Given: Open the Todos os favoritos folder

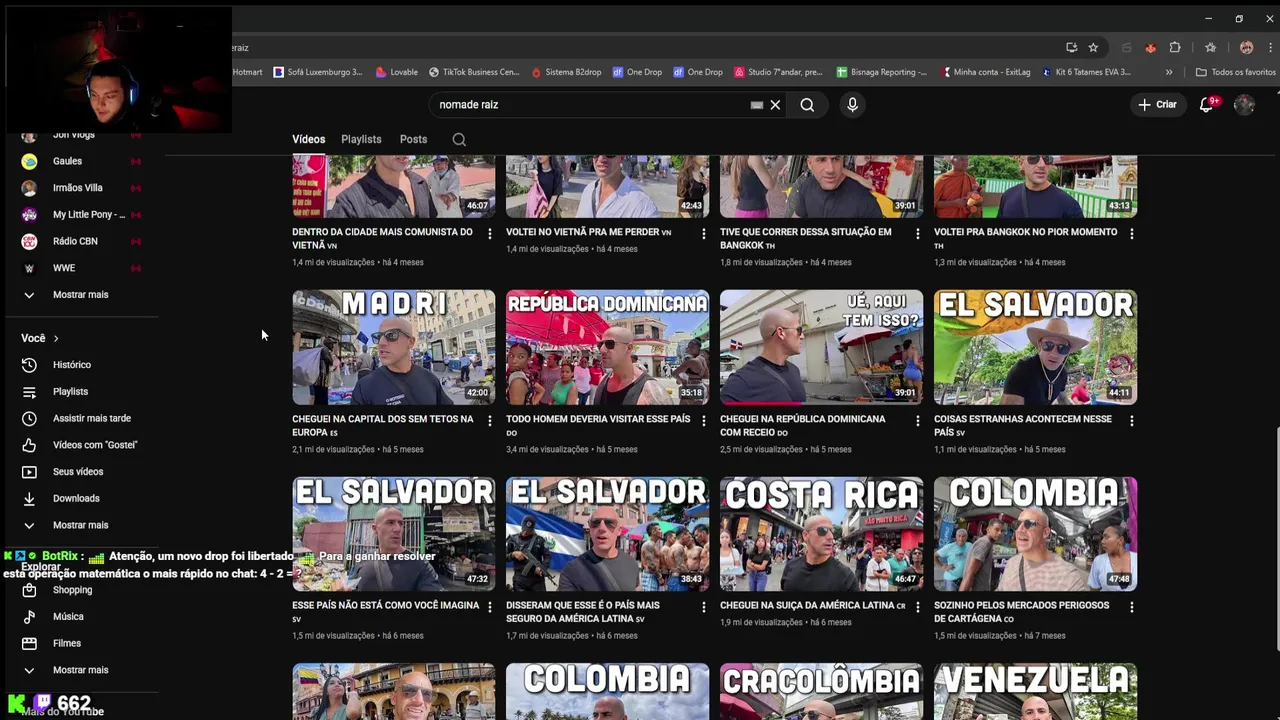Looking at the screenshot, I should (x=1235, y=72).
